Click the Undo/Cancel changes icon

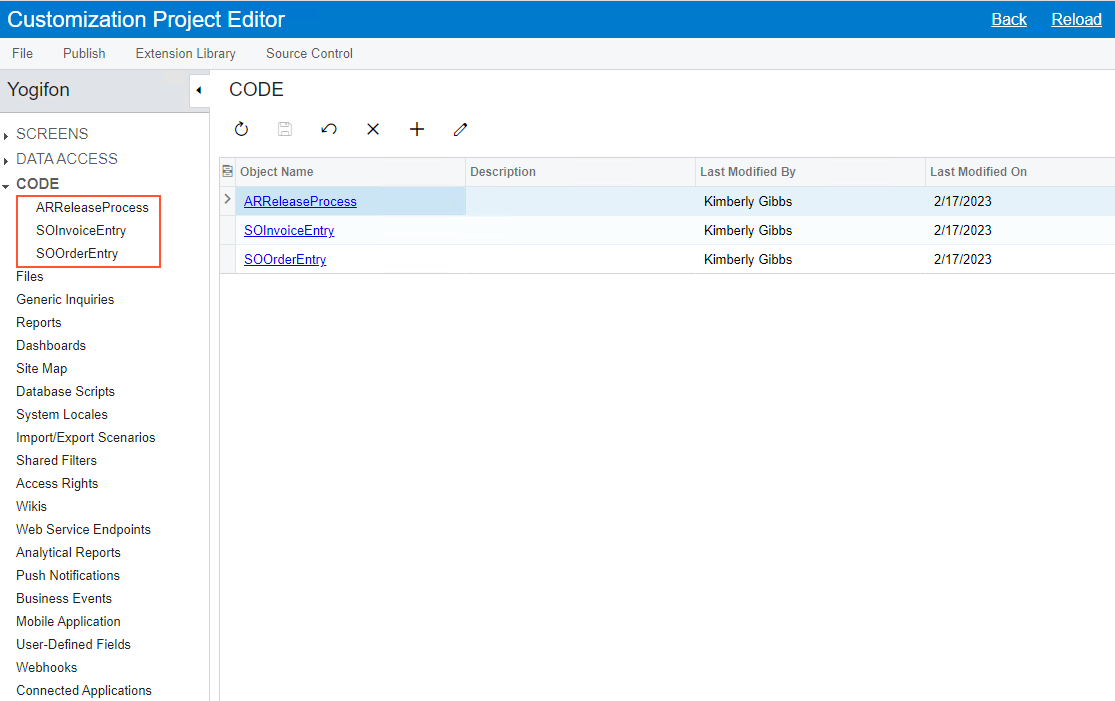tap(329, 129)
